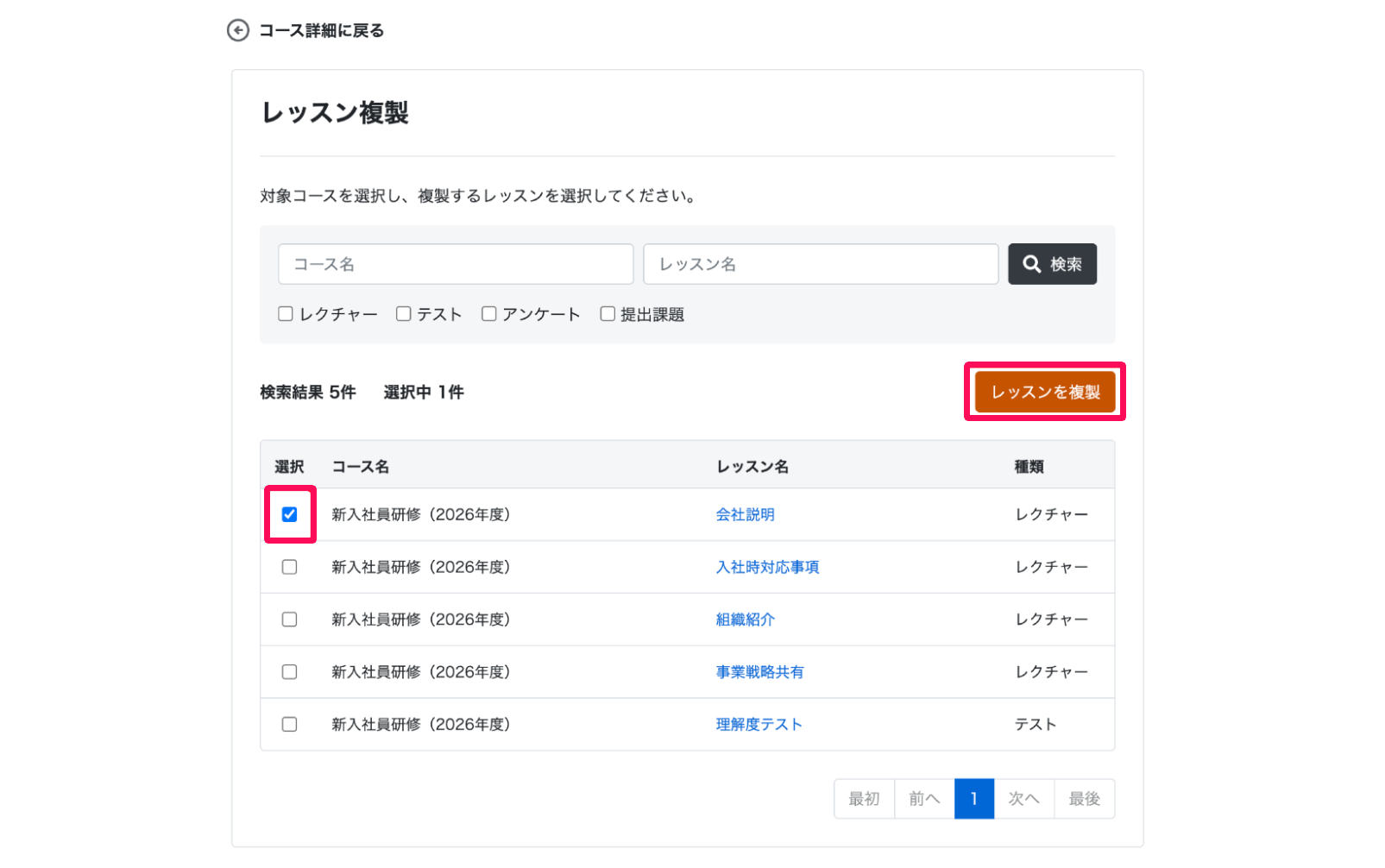Screen dimensions: 1385x868
Task: Focus the コース名 search field
Action: pos(456,264)
